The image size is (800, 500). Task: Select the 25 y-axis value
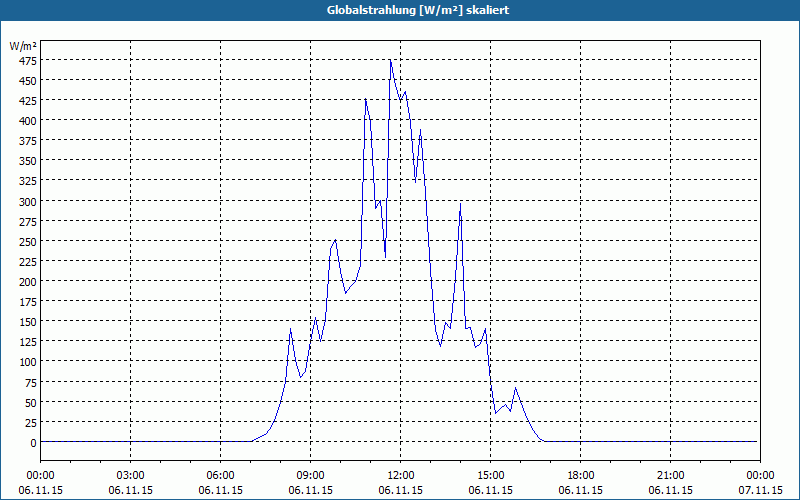(30, 423)
